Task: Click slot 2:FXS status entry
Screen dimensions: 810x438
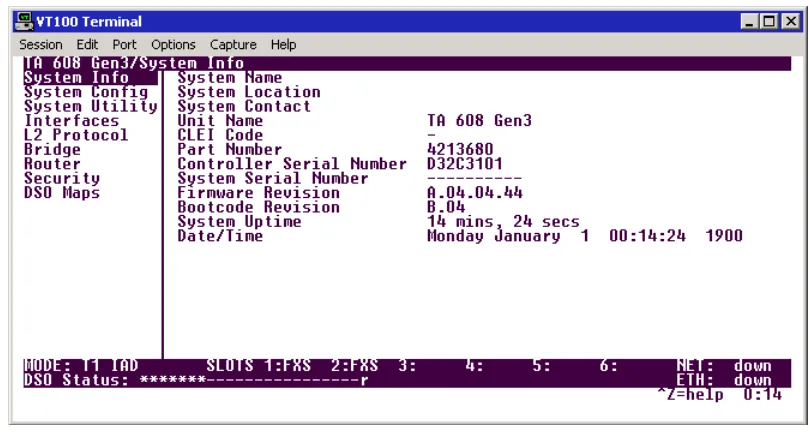Action: point(355,366)
